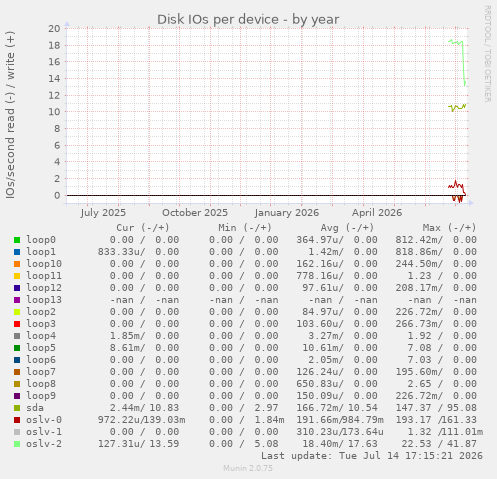Screen dimensions: 497x479
Task: Click the loop13 purple color swatch
Action: pos(17,300)
